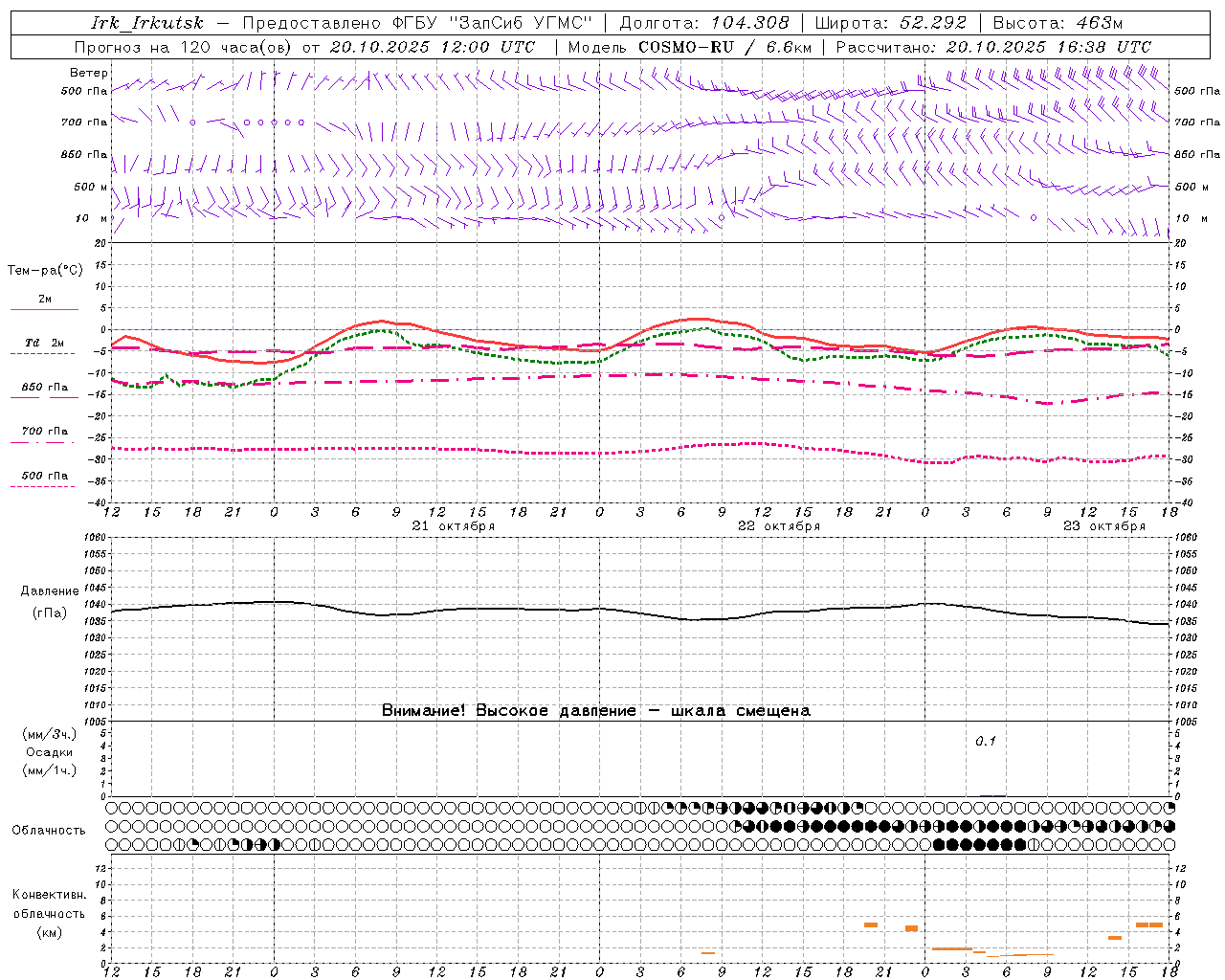The width and height of the screenshot is (1225, 980).
Task: Click the warning Внимание! Высокое давление — шкала смещена
Action: pyautogui.click(x=596, y=710)
